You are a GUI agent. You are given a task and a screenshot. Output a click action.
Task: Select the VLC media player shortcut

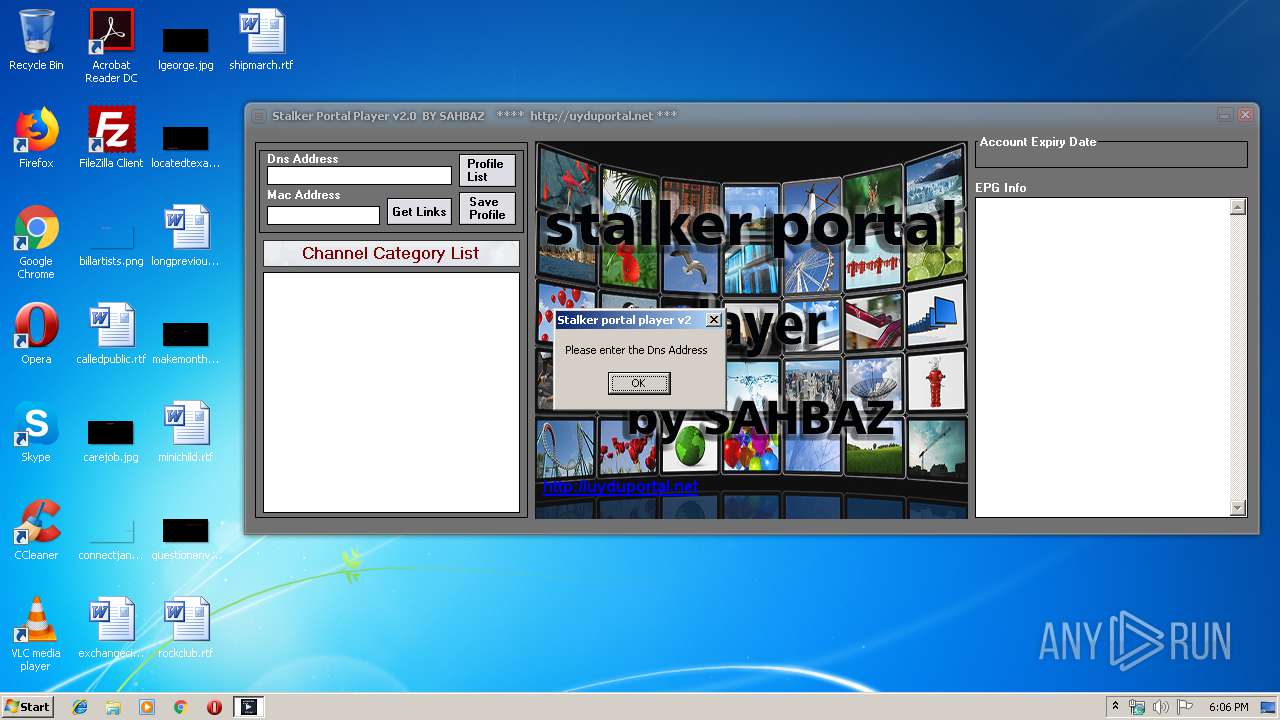click(36, 635)
